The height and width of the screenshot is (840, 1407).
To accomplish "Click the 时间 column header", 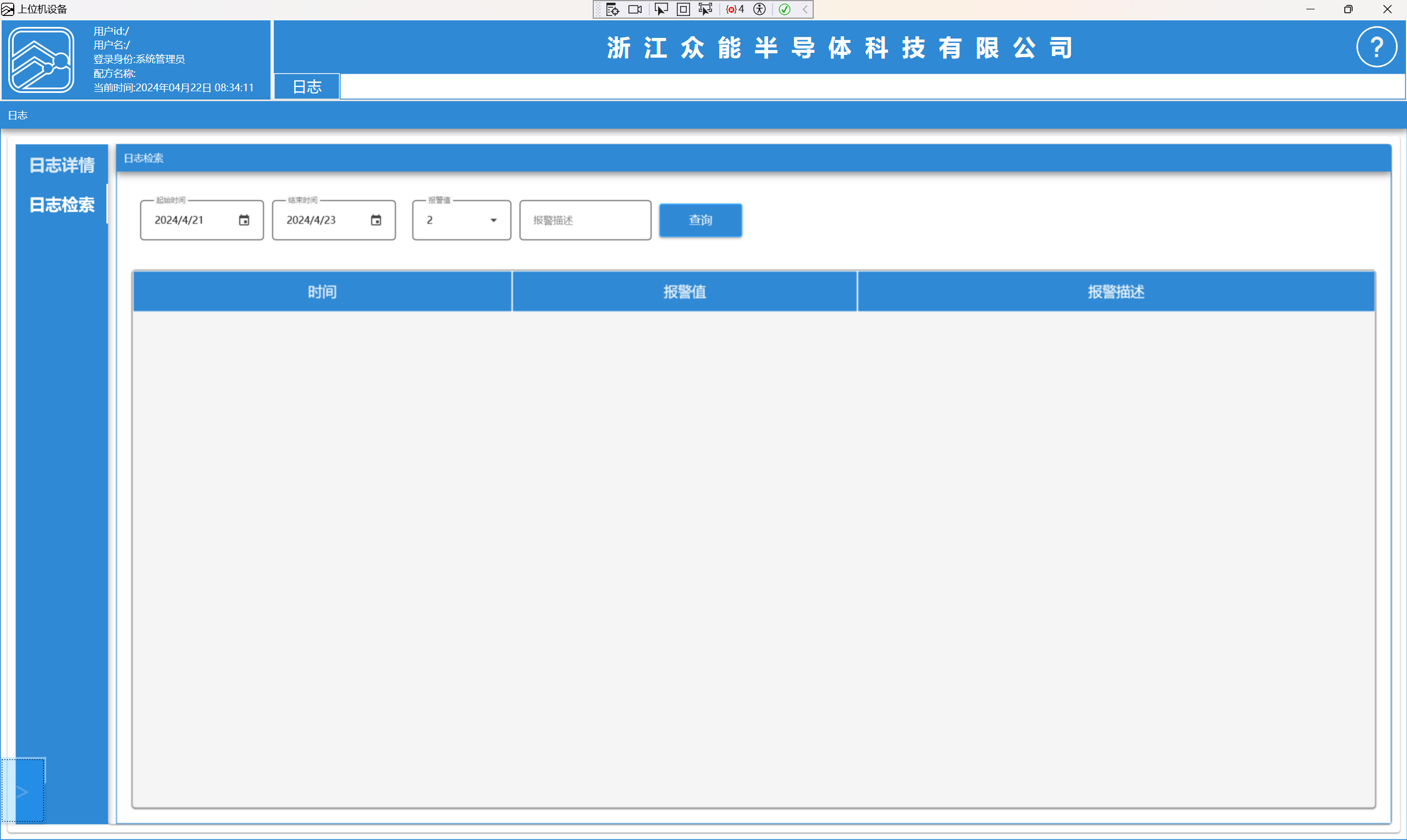I will coord(322,292).
